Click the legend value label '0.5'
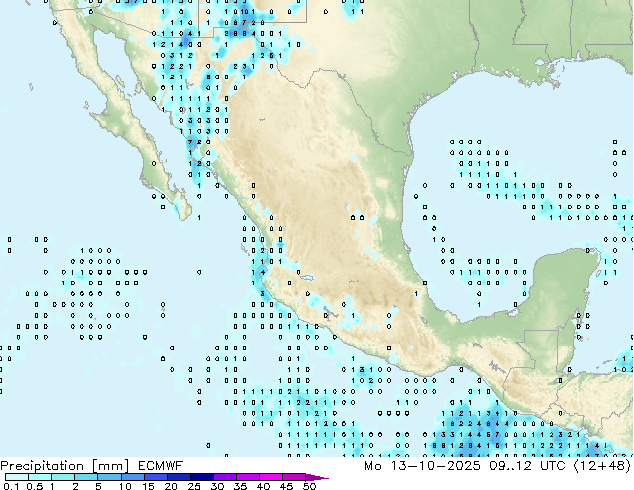This screenshot has width=634, height=490. point(35,486)
